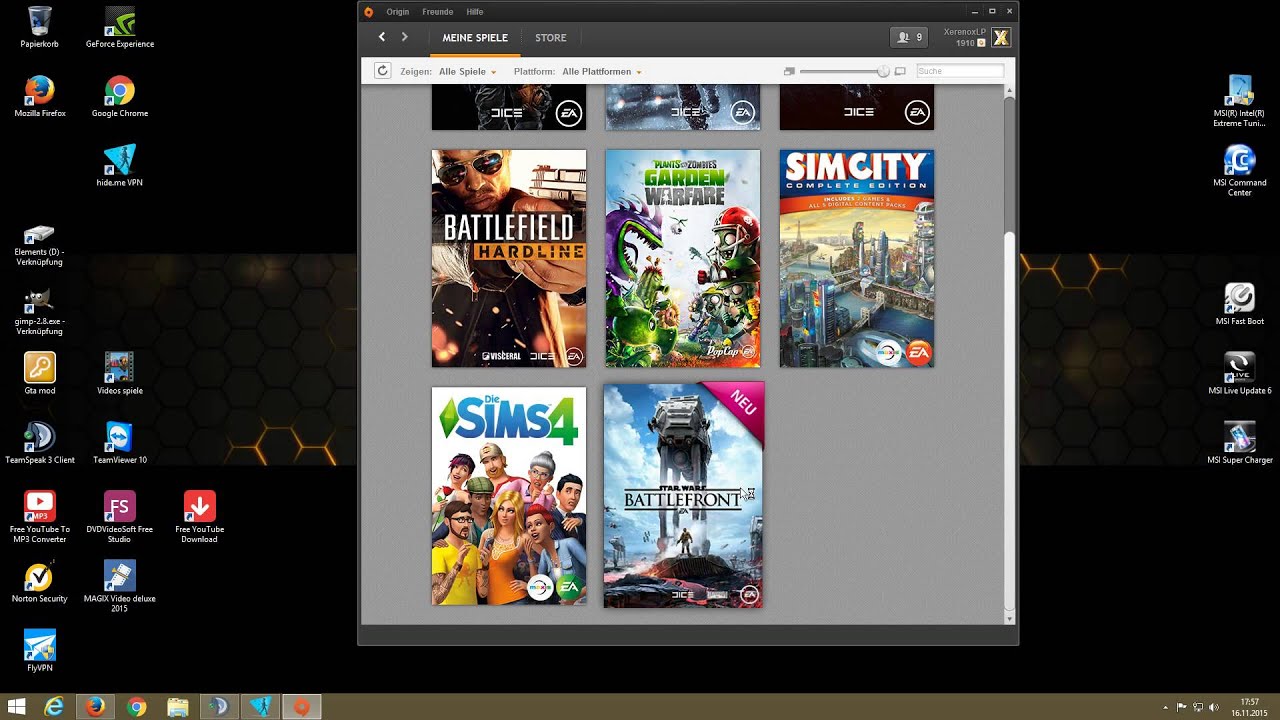Click the Origin points coin icon next to 1910
Screen dimensions: 1280x720
point(981,43)
